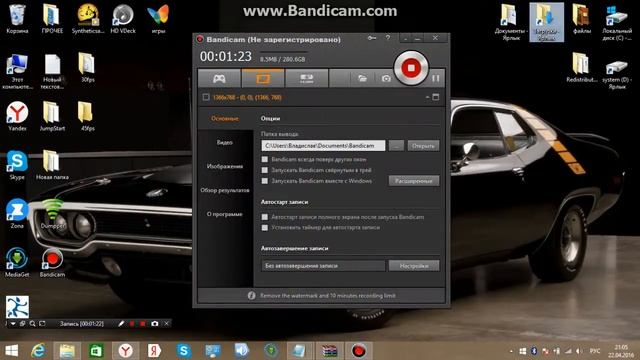Select the Zona desktop icon

tap(17, 213)
